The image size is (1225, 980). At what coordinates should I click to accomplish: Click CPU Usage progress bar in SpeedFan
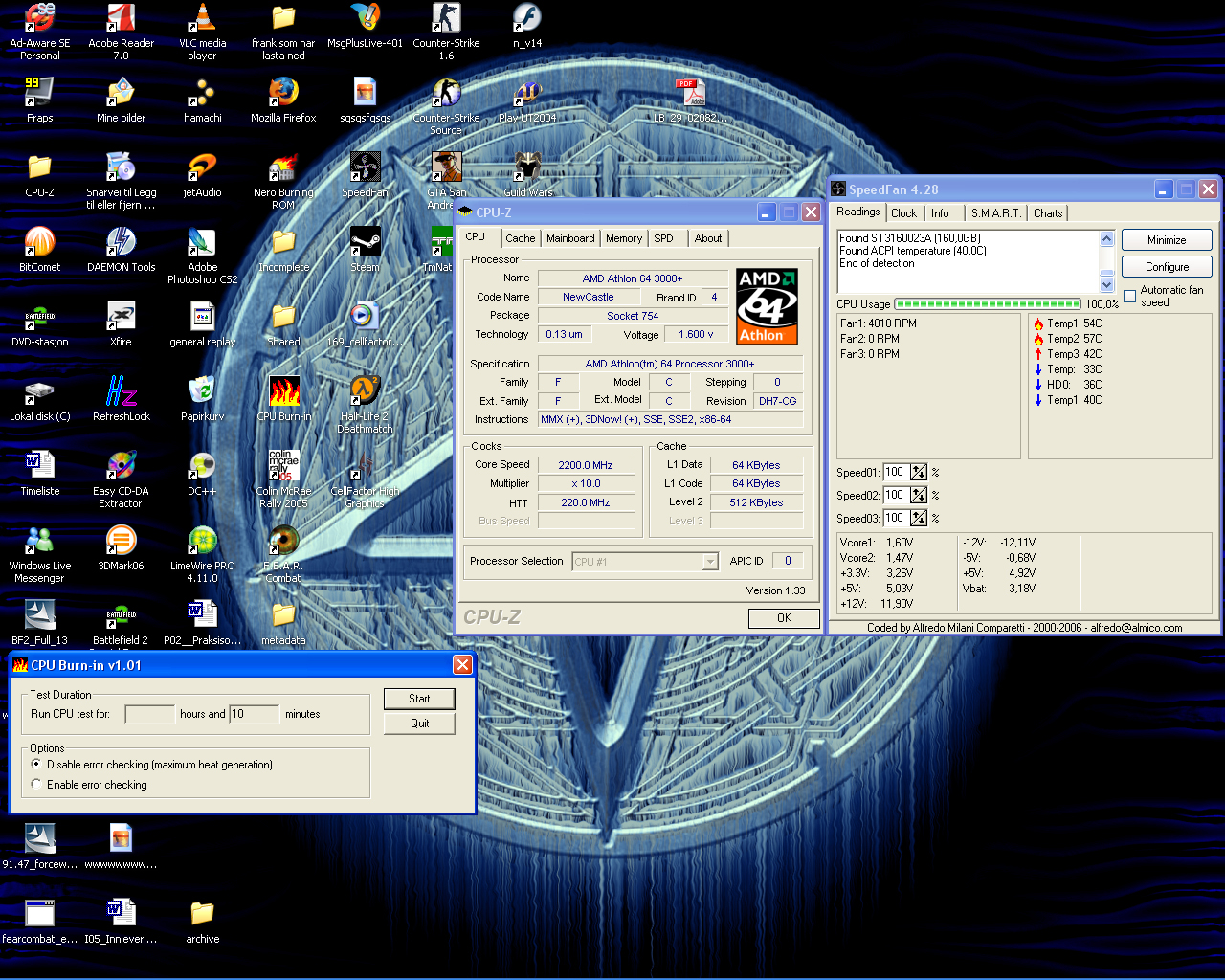click(987, 304)
